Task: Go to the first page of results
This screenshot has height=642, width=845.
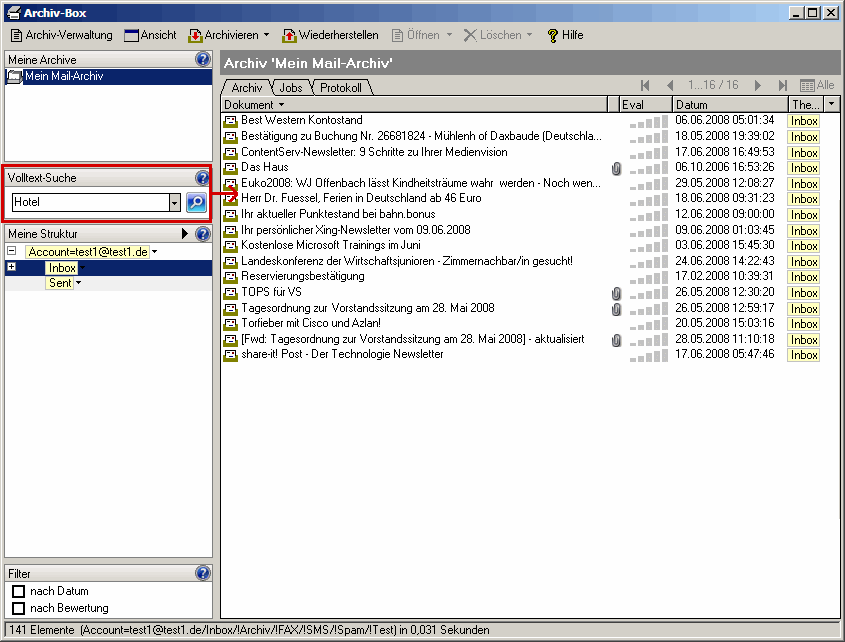Action: (645, 86)
